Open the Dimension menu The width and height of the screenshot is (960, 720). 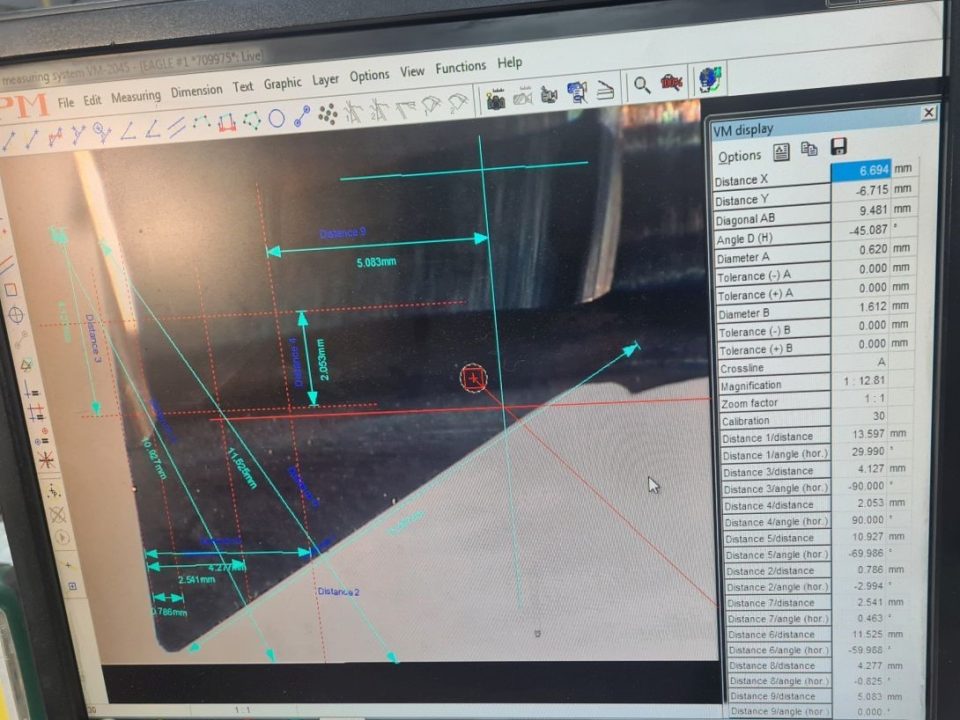[x=196, y=91]
